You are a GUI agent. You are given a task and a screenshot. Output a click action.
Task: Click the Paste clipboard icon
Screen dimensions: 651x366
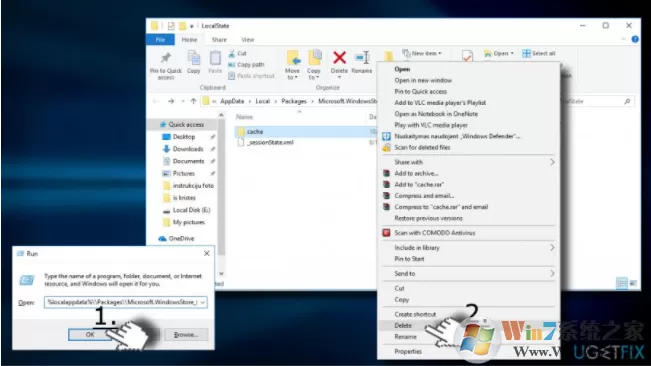click(x=215, y=58)
